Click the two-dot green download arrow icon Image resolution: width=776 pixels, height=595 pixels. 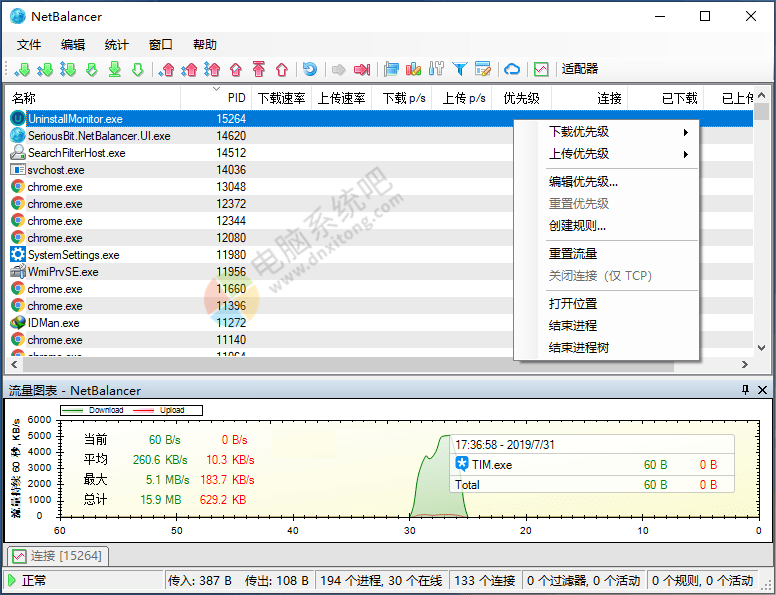(x=45, y=69)
